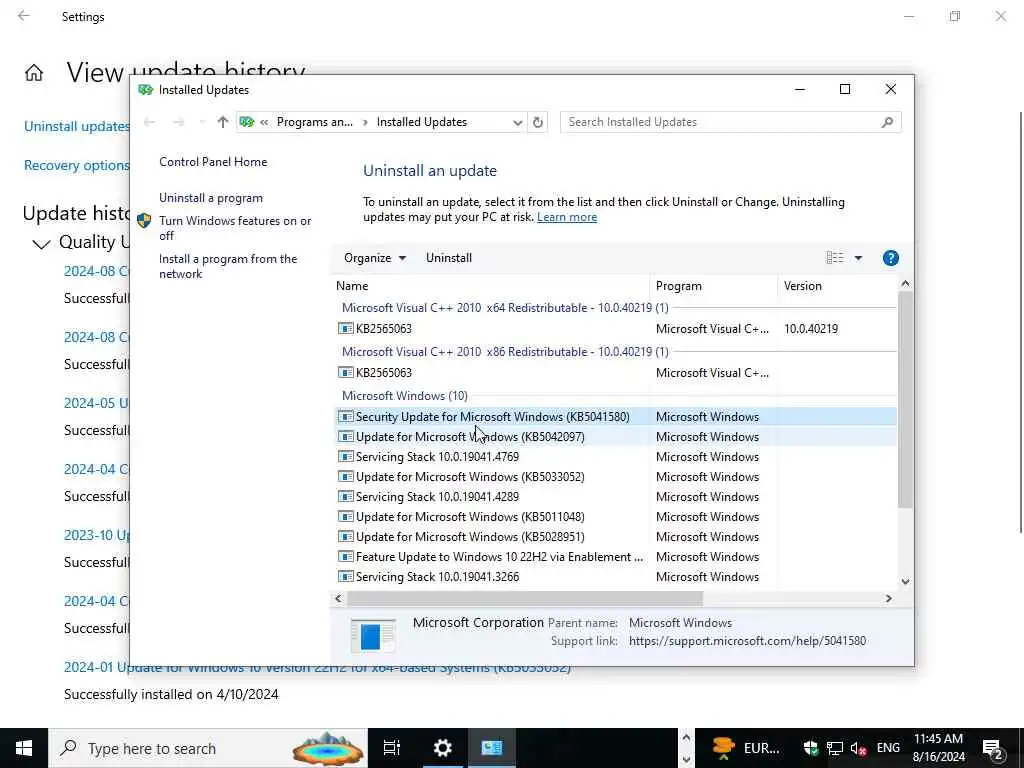Open the recent locations dropdown arrow
1024x768 pixels.
(202, 122)
